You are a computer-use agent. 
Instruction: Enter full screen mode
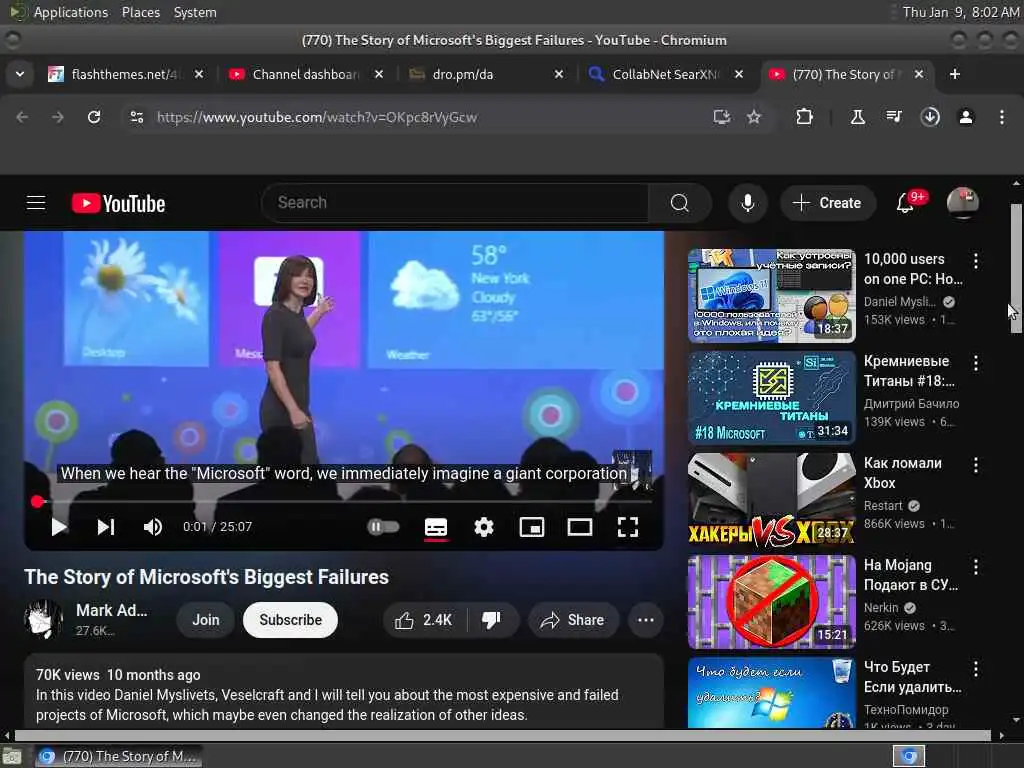coord(628,527)
